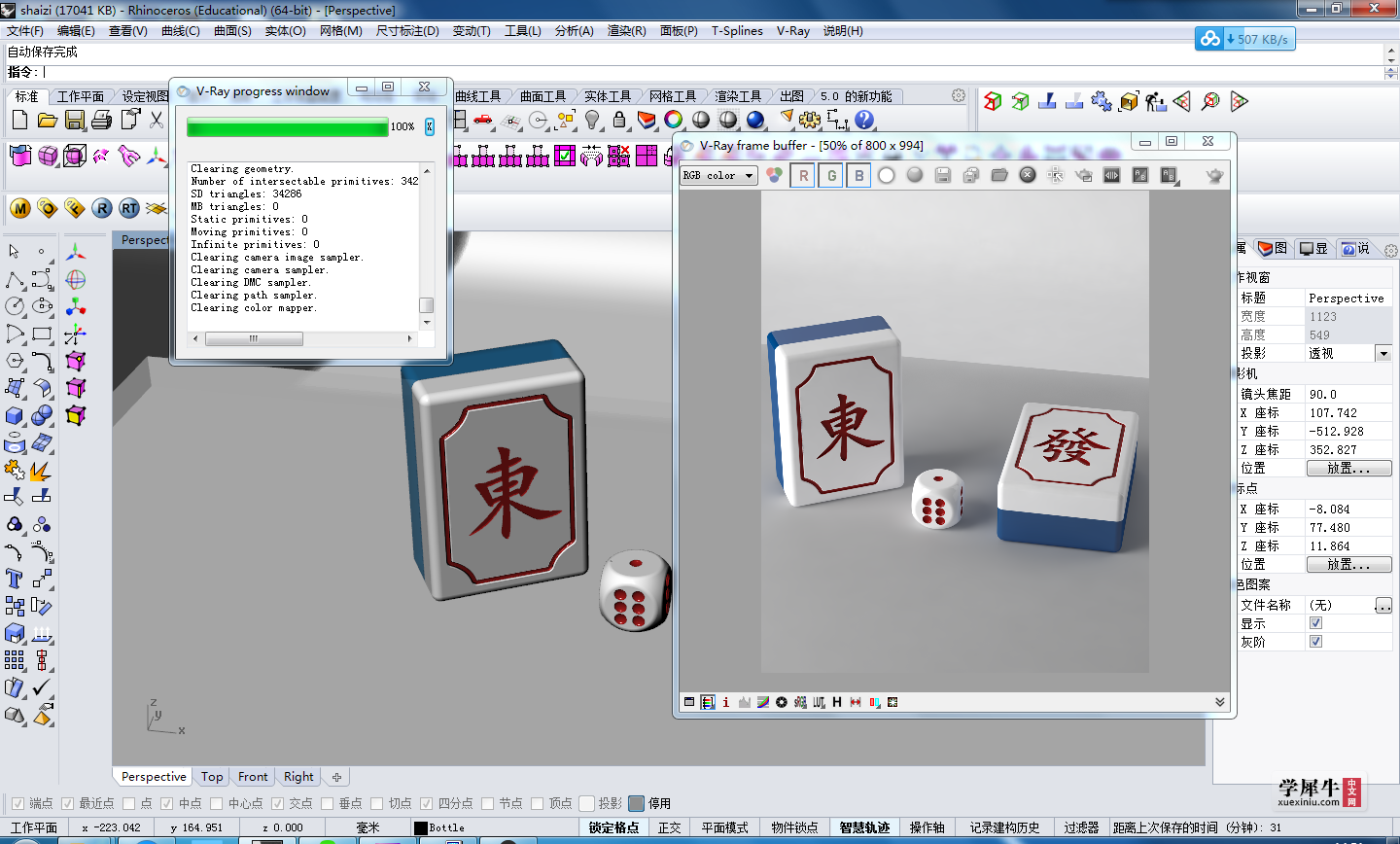Click the Cut scissors icon
Image resolution: width=1400 pixels, height=844 pixels.
(x=157, y=120)
